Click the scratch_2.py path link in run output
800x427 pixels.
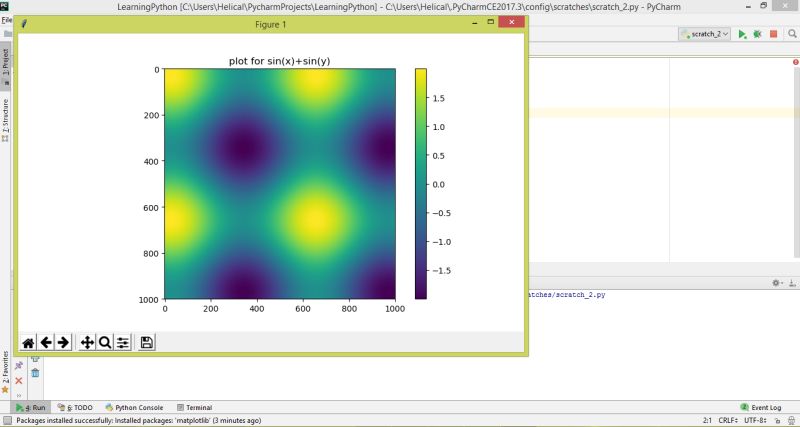(x=567, y=295)
